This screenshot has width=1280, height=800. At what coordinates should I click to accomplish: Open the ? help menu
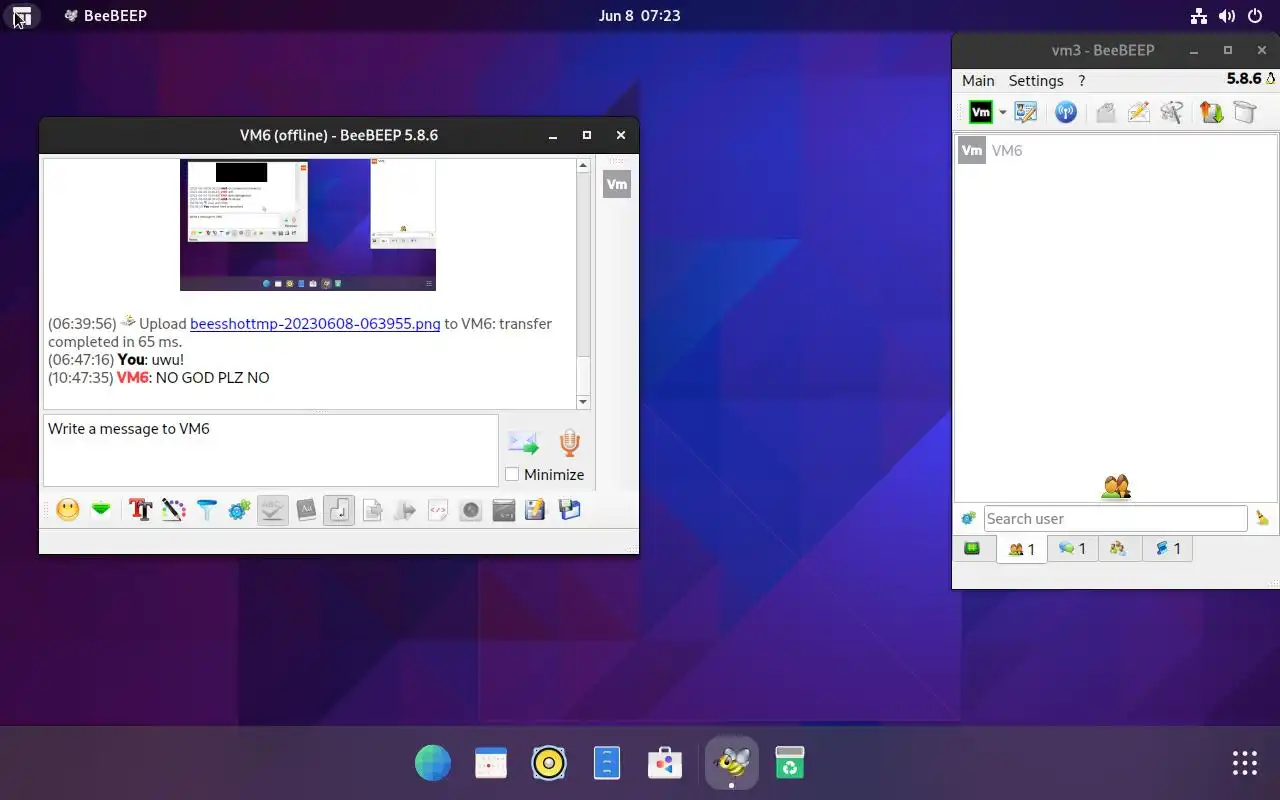pos(1081,81)
